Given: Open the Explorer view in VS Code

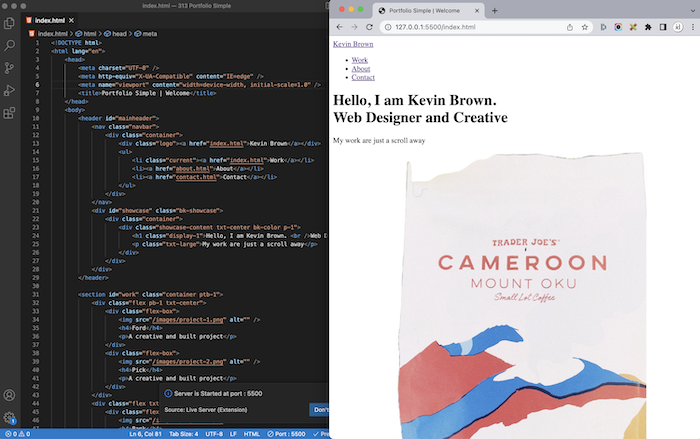Looking at the screenshot, I should (x=9, y=23).
